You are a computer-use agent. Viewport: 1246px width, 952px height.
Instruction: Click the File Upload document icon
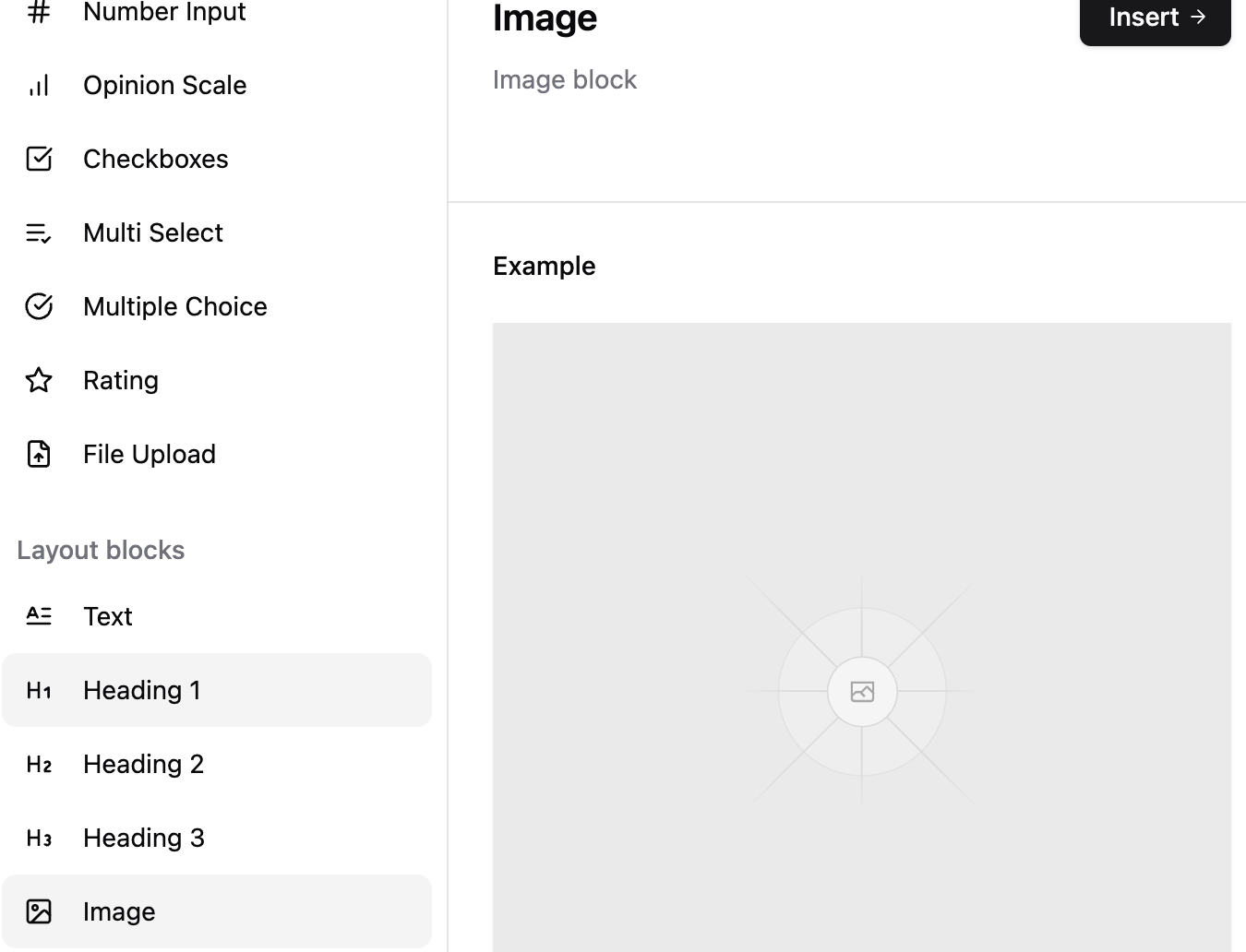click(x=39, y=454)
